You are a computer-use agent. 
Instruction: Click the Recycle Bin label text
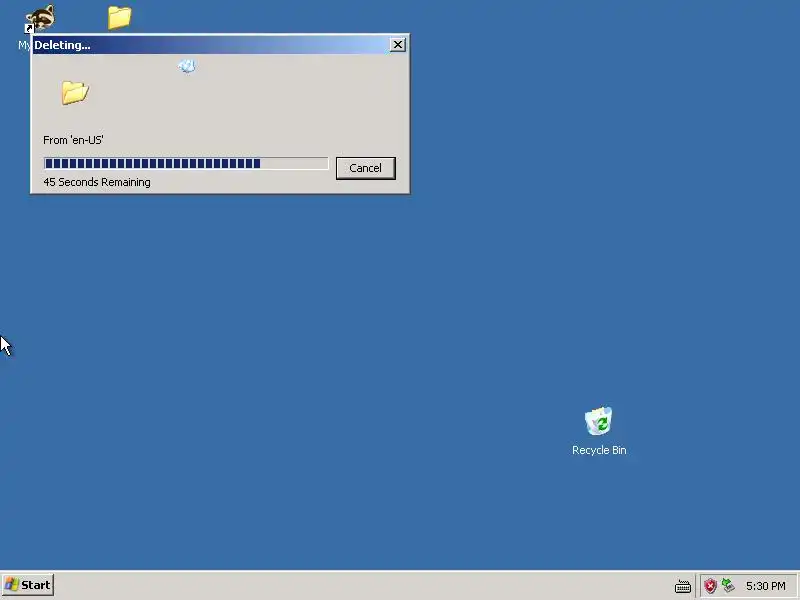[599, 450]
